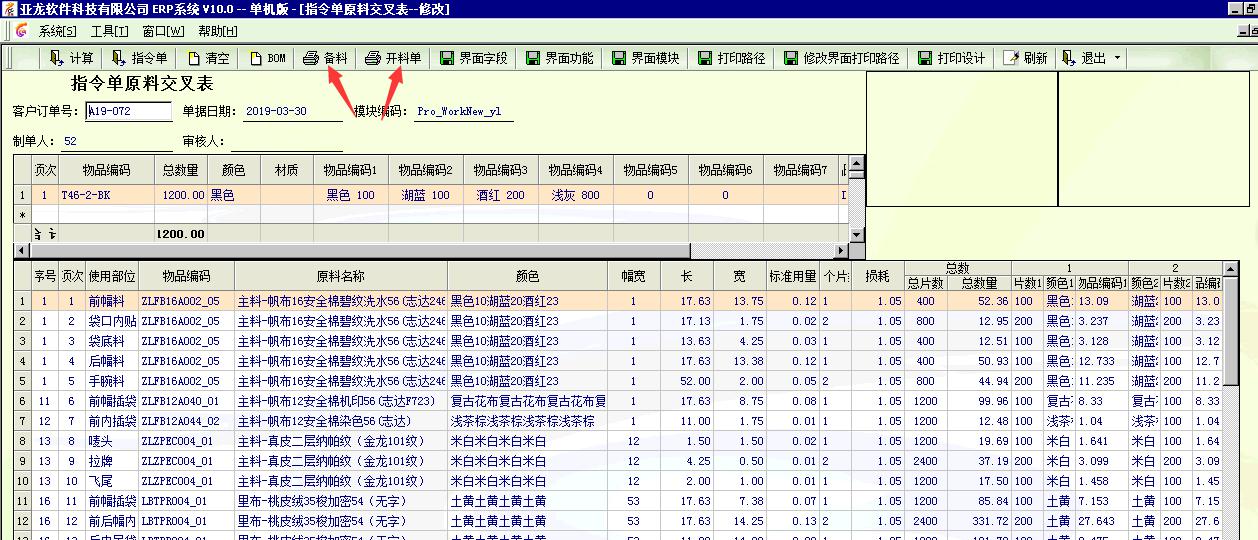Click the 清空 clear button
The width and height of the screenshot is (1258, 540).
208,58
